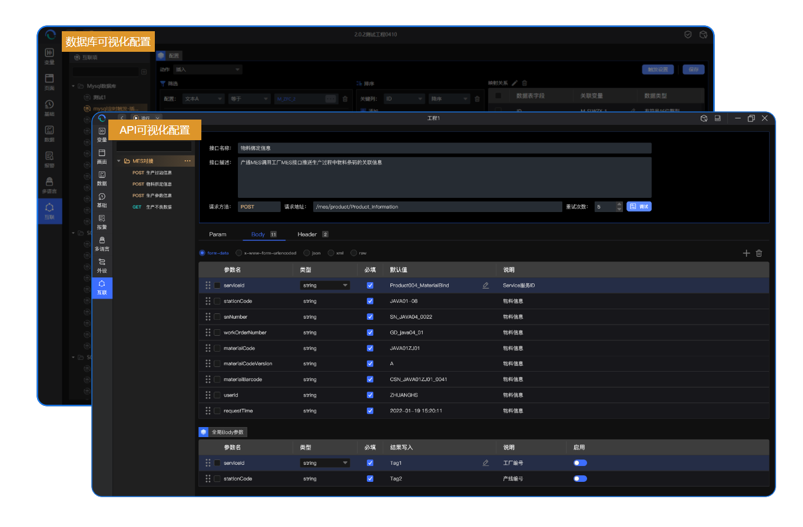803x527 pixels.
Task: Toggle the 启用 switch for Tag1 row
Action: 580,463
